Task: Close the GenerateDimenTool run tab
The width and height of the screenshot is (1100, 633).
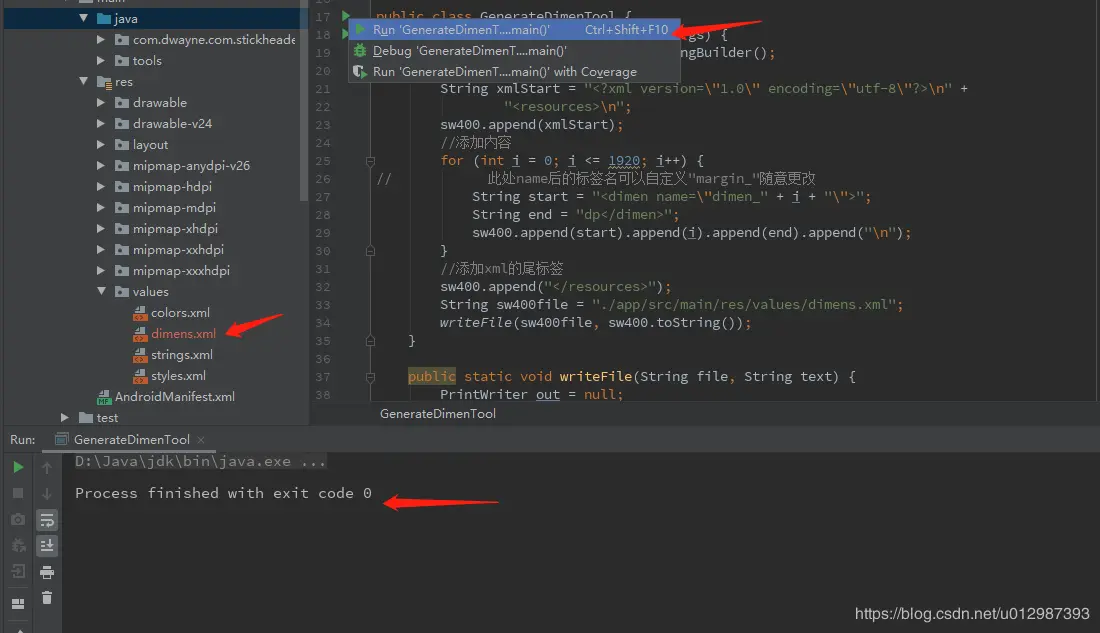Action: [x=201, y=440]
